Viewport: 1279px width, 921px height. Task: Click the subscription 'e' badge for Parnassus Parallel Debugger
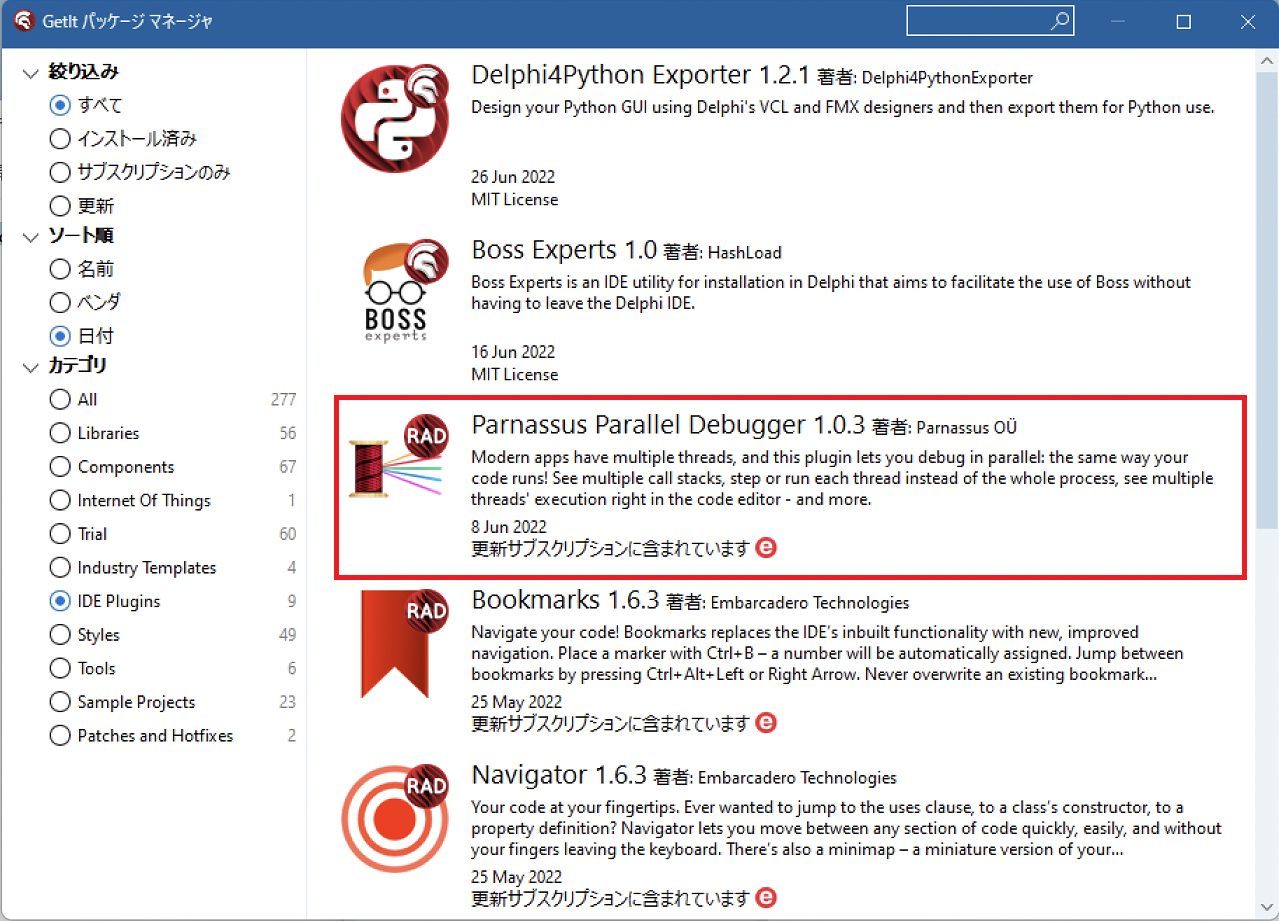pyautogui.click(x=766, y=548)
